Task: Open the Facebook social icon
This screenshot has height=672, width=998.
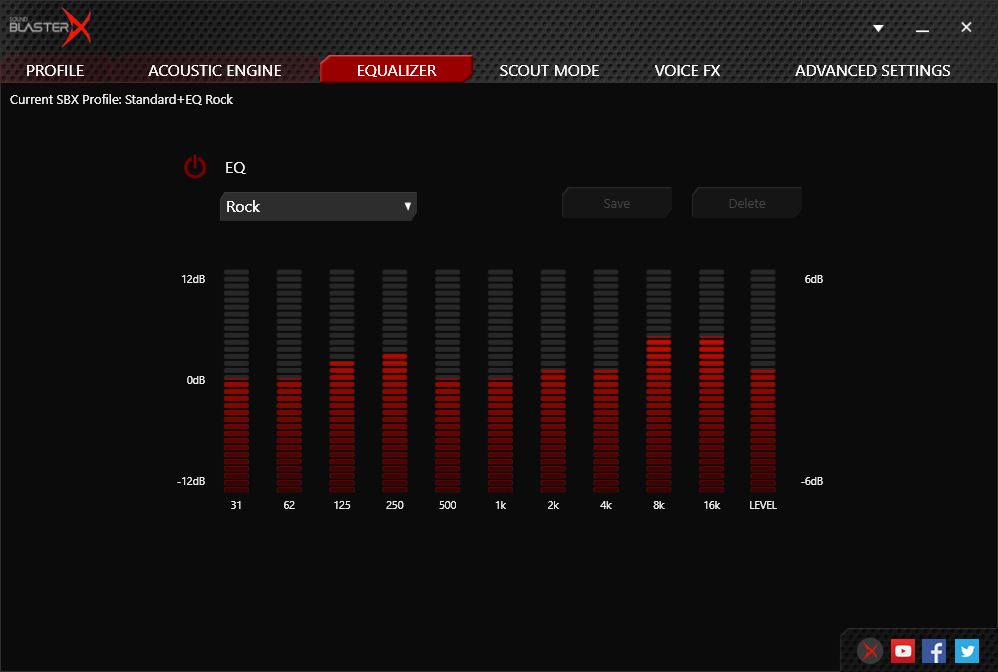Action: (934, 651)
